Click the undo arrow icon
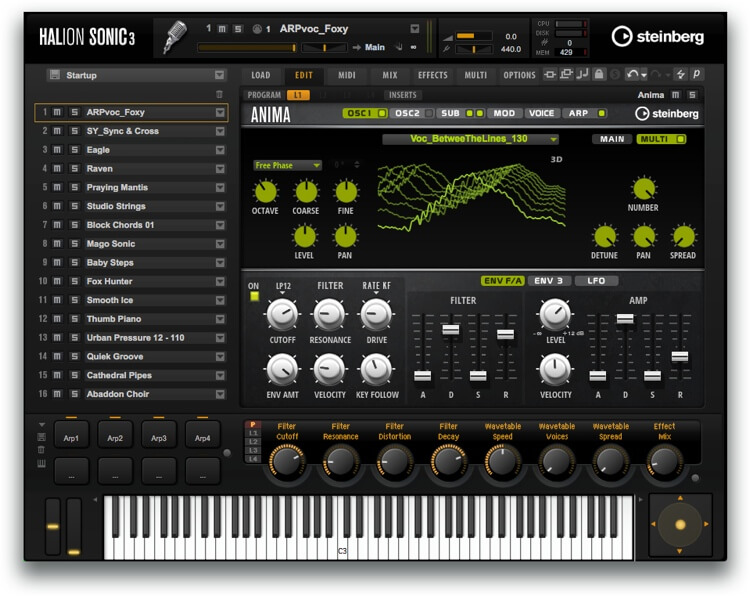Image resolution: width=750 pixels, height=596 pixels. click(632, 74)
